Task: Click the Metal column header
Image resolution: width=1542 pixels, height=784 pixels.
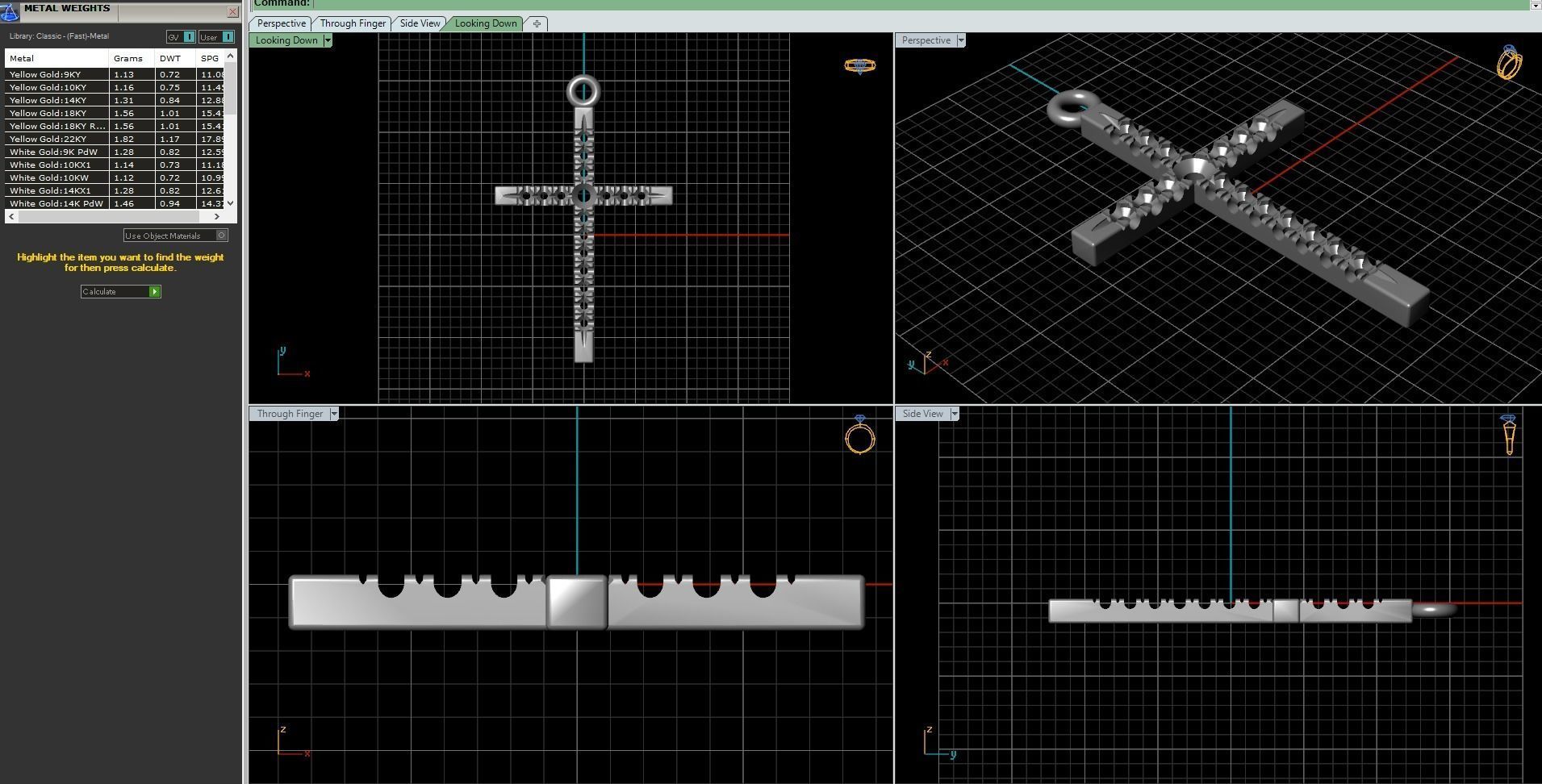Action: coord(56,58)
